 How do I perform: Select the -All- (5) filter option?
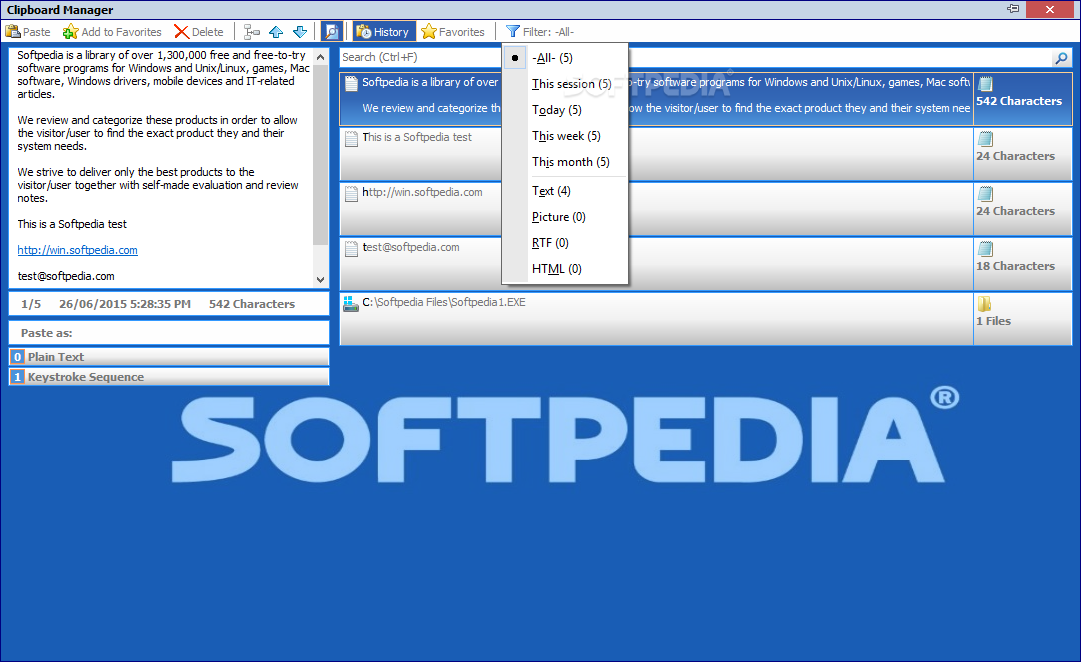pos(565,58)
